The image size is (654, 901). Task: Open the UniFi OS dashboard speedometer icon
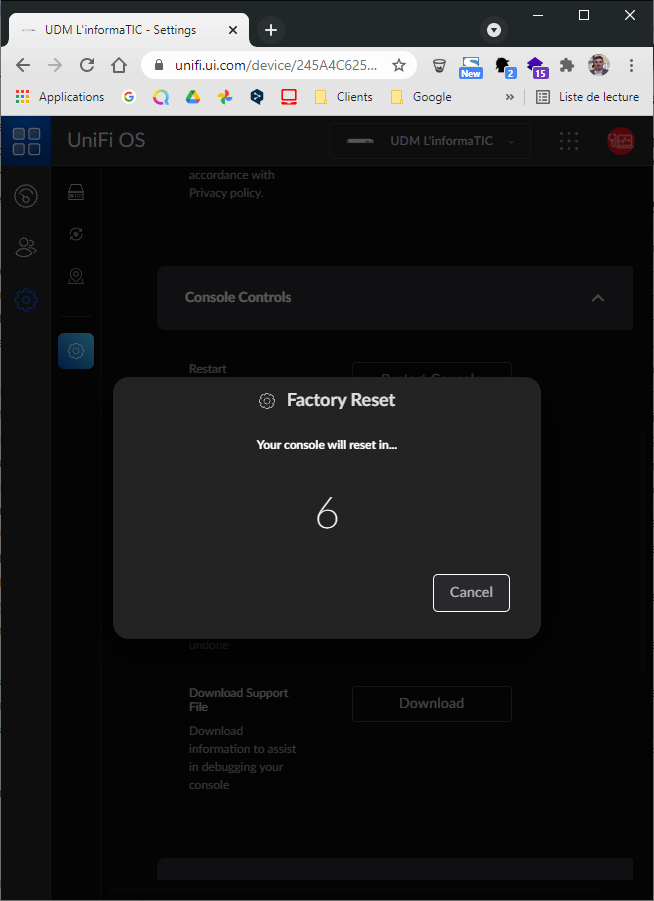click(x=26, y=196)
